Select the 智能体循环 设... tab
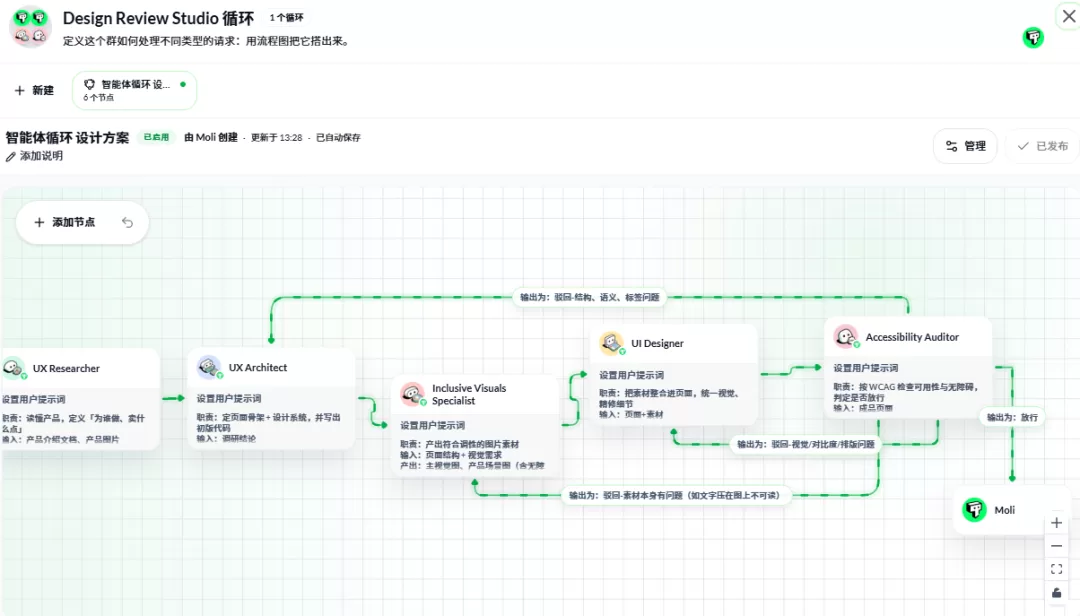Image resolution: width=1080 pixels, height=616 pixels. coord(134,90)
